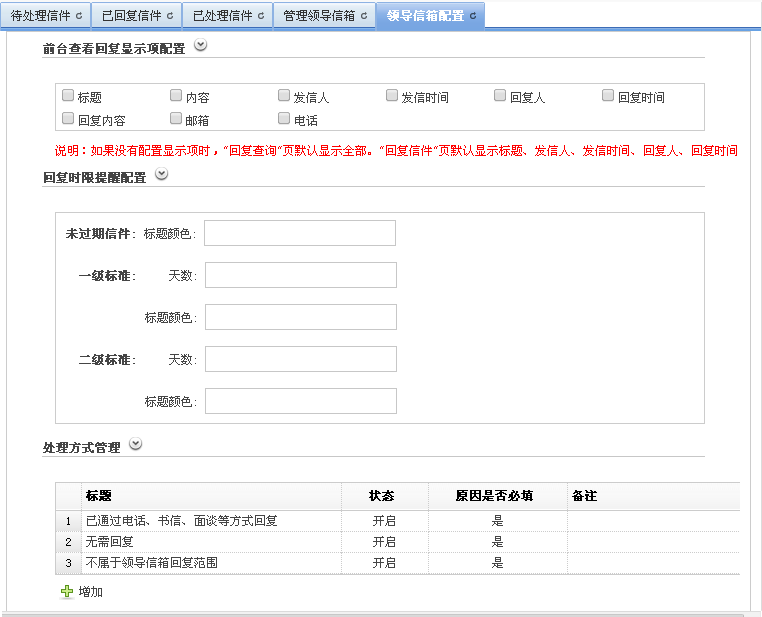
Task: Click refresh icon on 已回复信件 tab
Action: pos(169,16)
